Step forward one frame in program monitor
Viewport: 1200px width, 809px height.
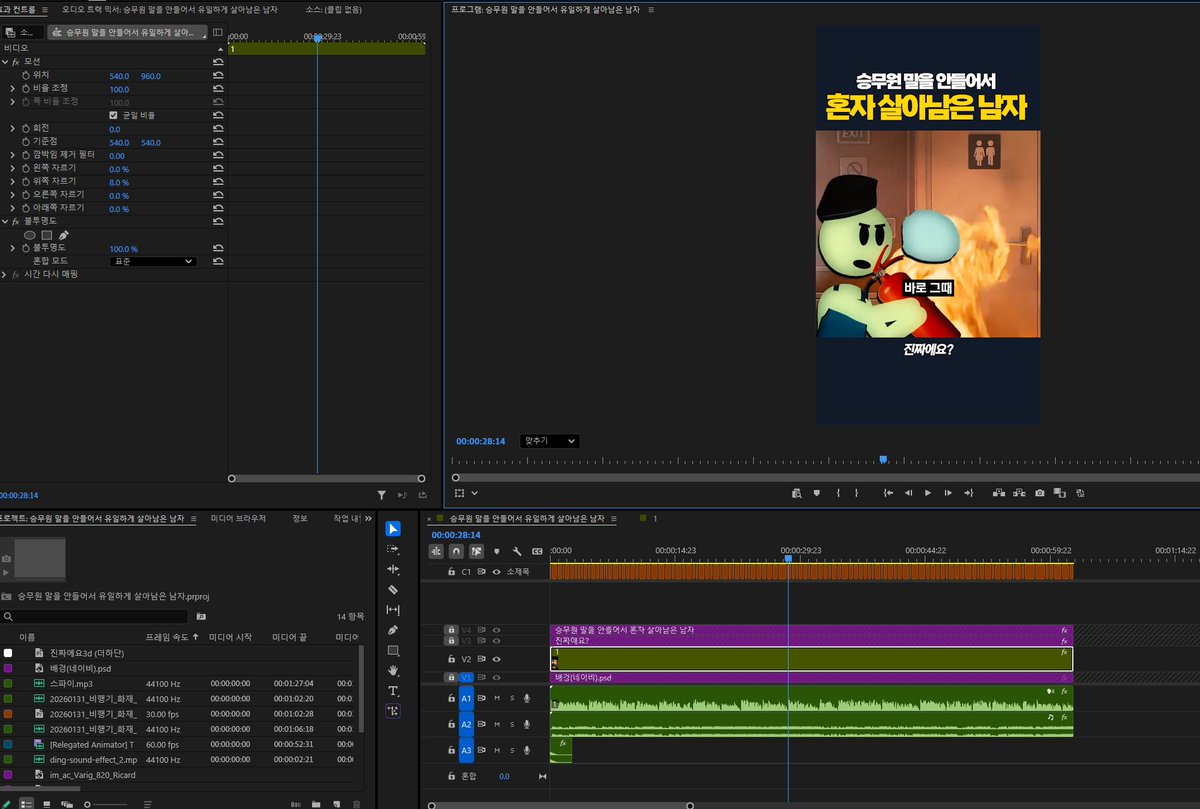[948, 493]
